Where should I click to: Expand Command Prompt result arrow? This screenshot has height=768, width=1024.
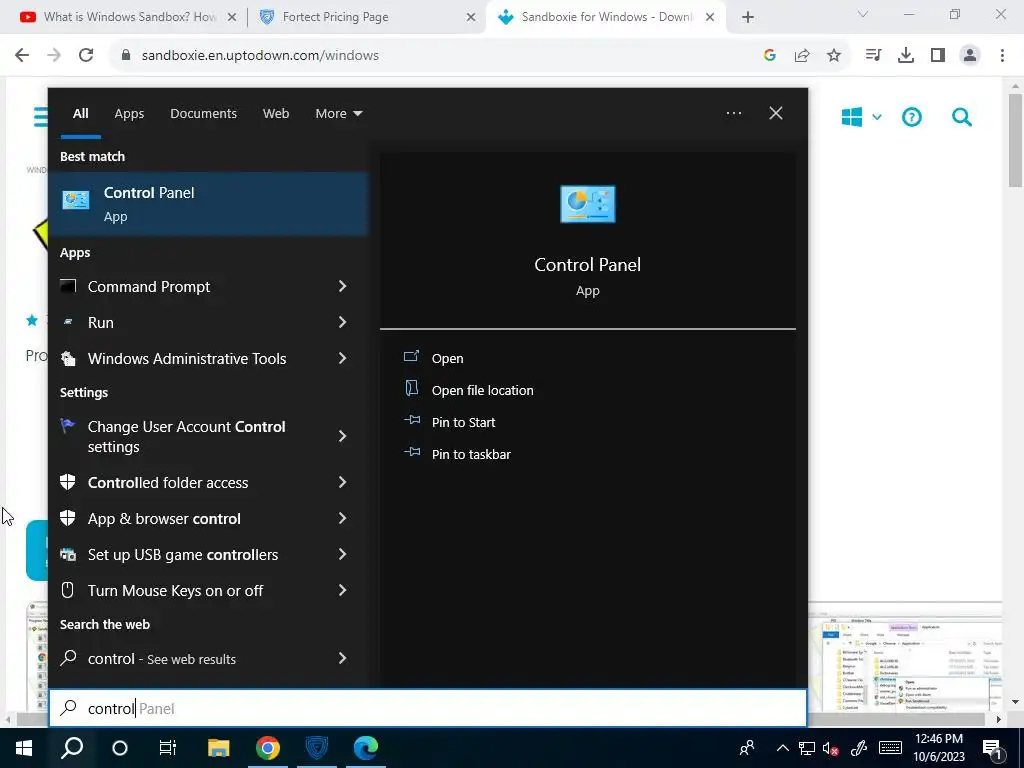342,286
